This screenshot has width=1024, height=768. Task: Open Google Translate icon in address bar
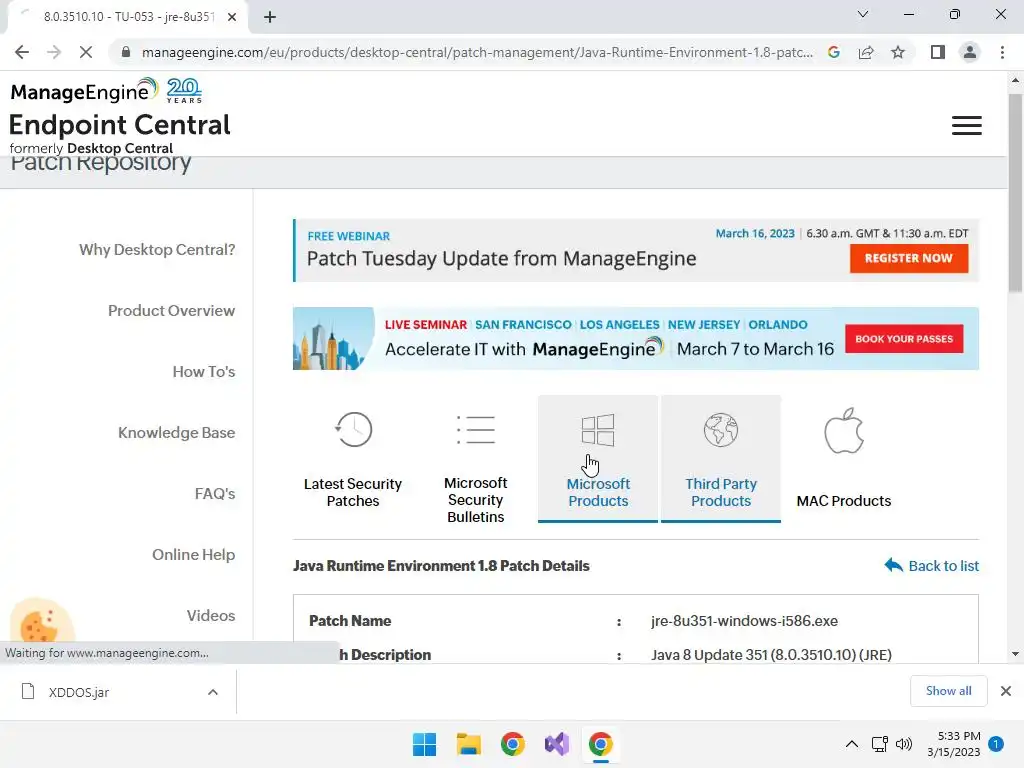tap(834, 52)
